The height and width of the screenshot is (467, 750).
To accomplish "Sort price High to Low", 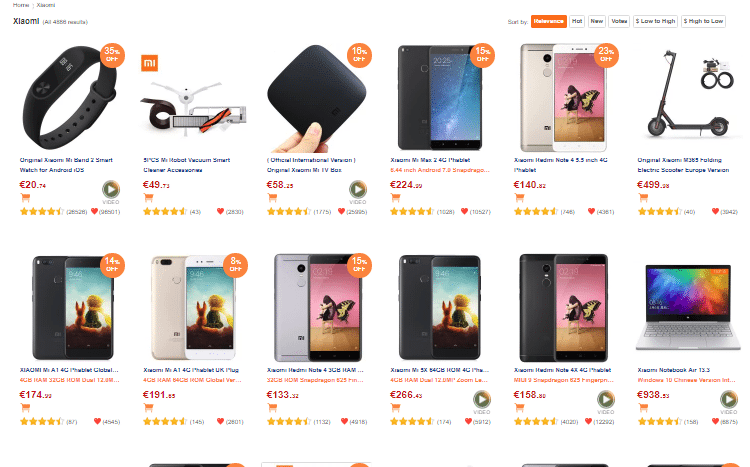I will 703,20.
